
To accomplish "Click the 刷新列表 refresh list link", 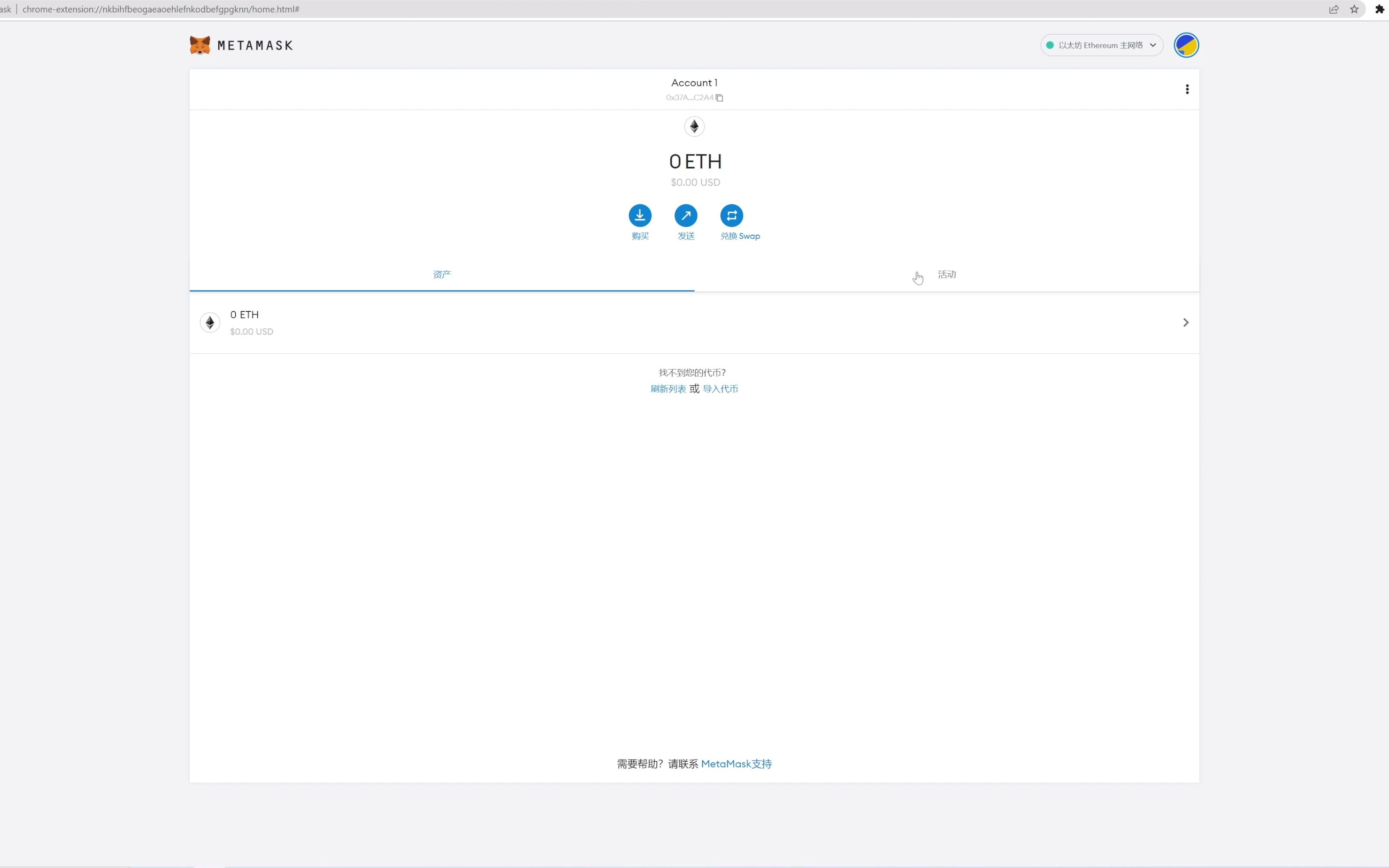I will click(668, 389).
